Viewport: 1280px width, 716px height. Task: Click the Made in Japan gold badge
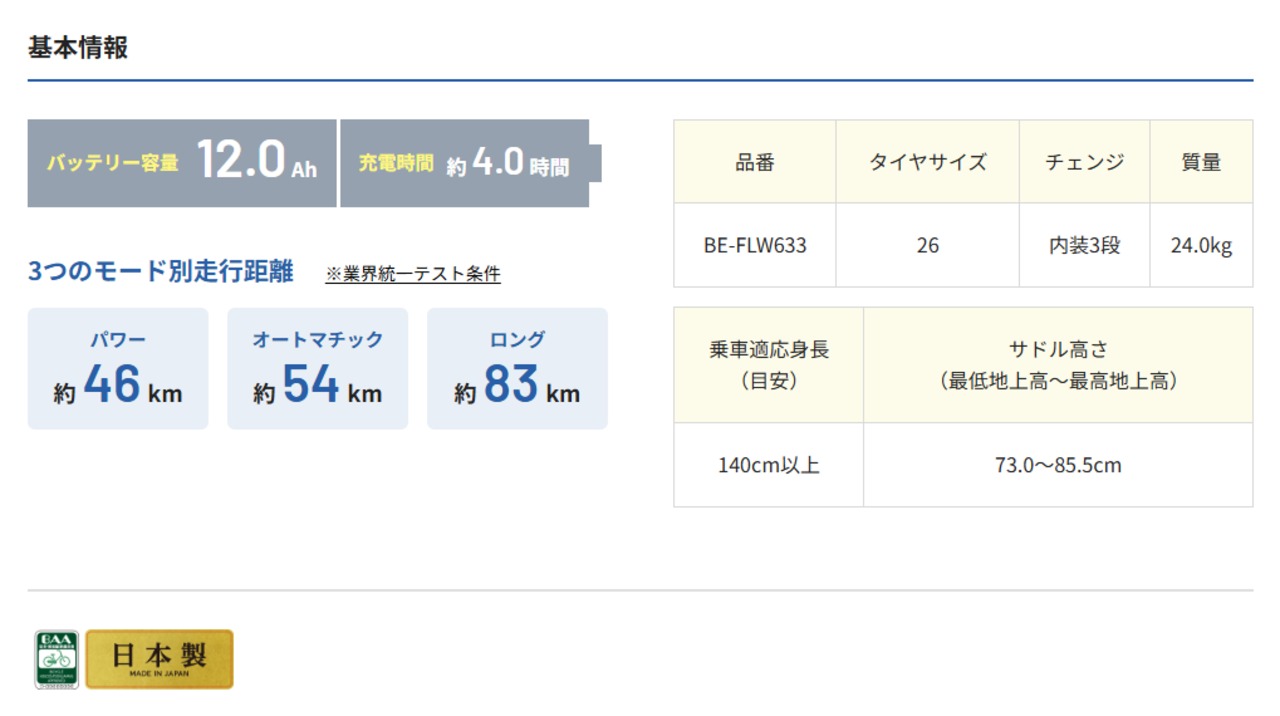[159, 659]
